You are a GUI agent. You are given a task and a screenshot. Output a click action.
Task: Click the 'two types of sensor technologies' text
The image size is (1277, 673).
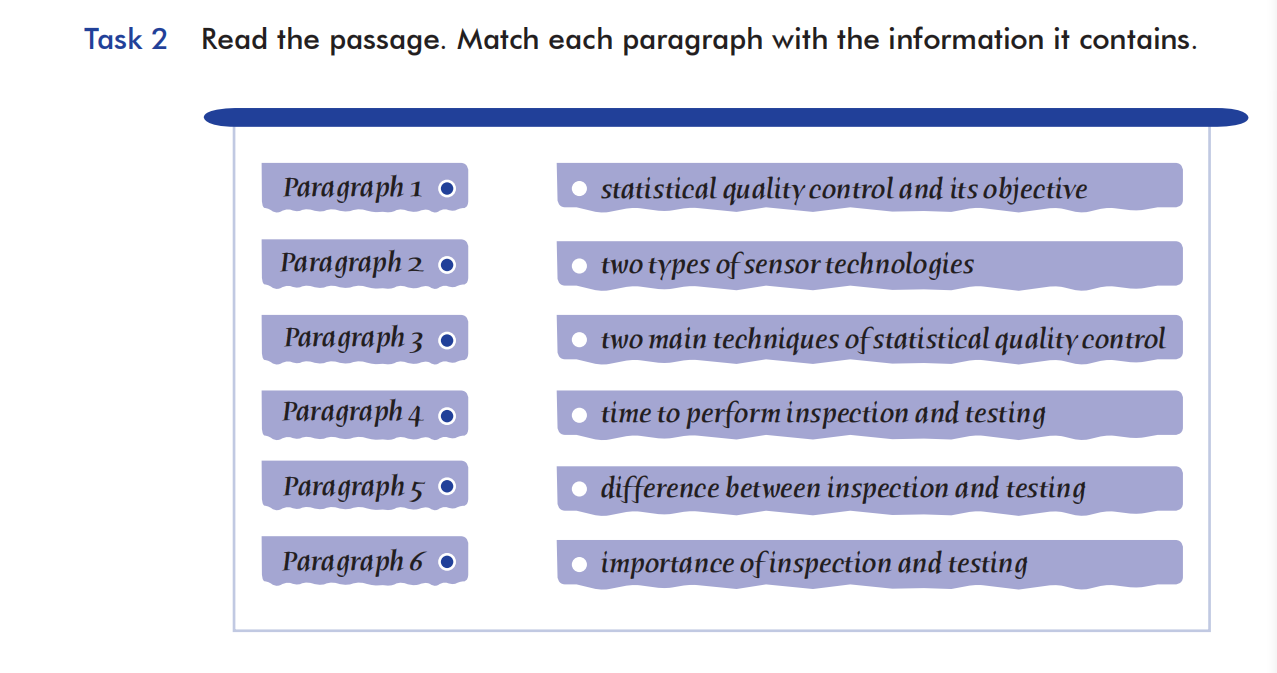787,265
